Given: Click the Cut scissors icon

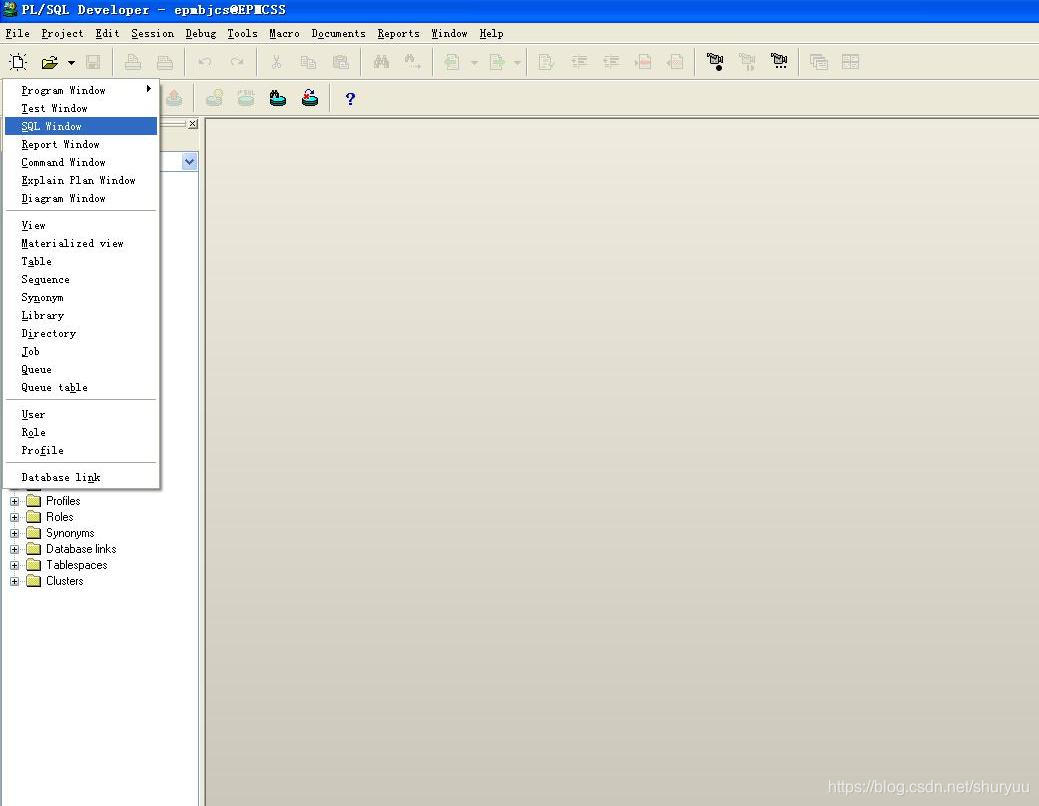Looking at the screenshot, I should coord(276,62).
